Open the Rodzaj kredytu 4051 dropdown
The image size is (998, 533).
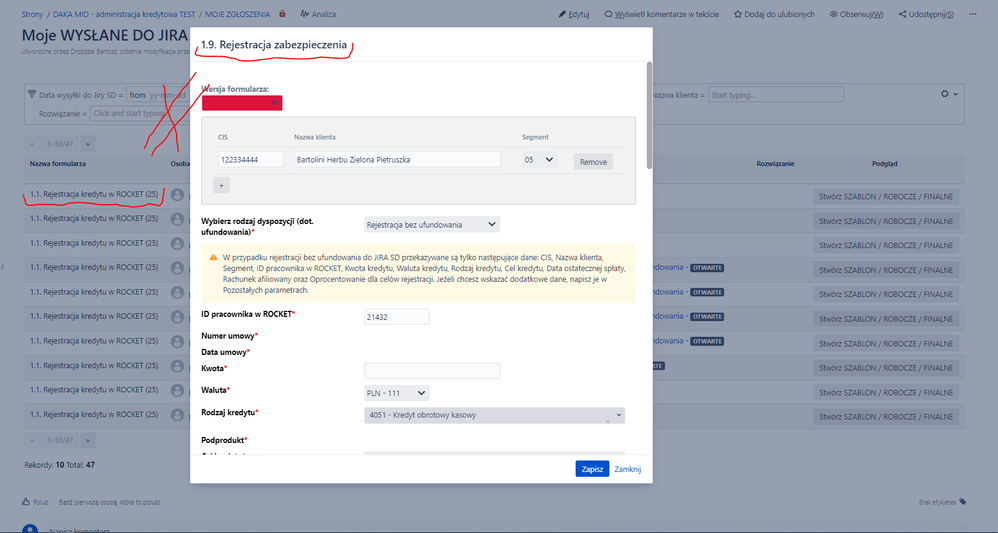pos(495,415)
